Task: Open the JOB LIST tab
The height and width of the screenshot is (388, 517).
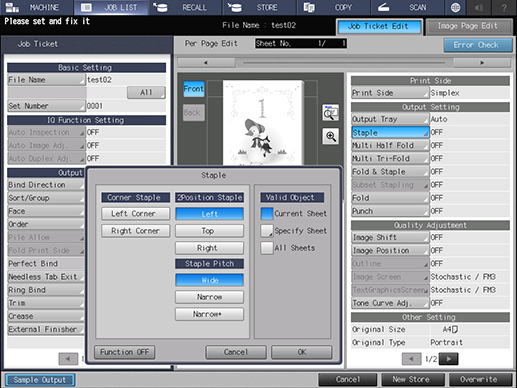Action: 111,7
